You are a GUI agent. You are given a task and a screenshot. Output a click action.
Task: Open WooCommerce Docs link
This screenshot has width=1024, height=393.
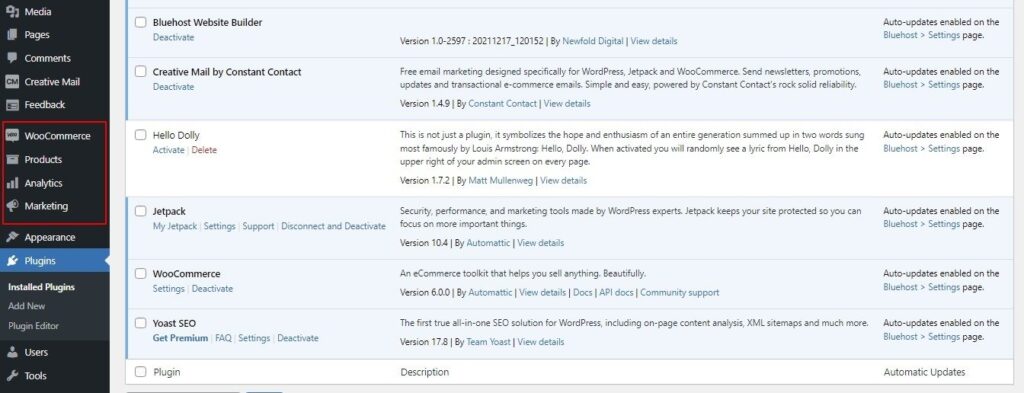(x=583, y=292)
